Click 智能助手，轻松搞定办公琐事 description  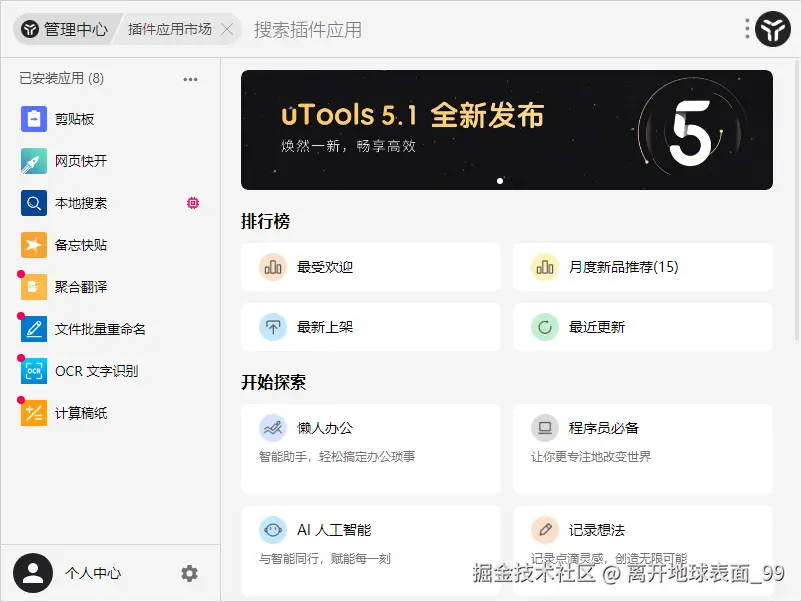pos(337,456)
